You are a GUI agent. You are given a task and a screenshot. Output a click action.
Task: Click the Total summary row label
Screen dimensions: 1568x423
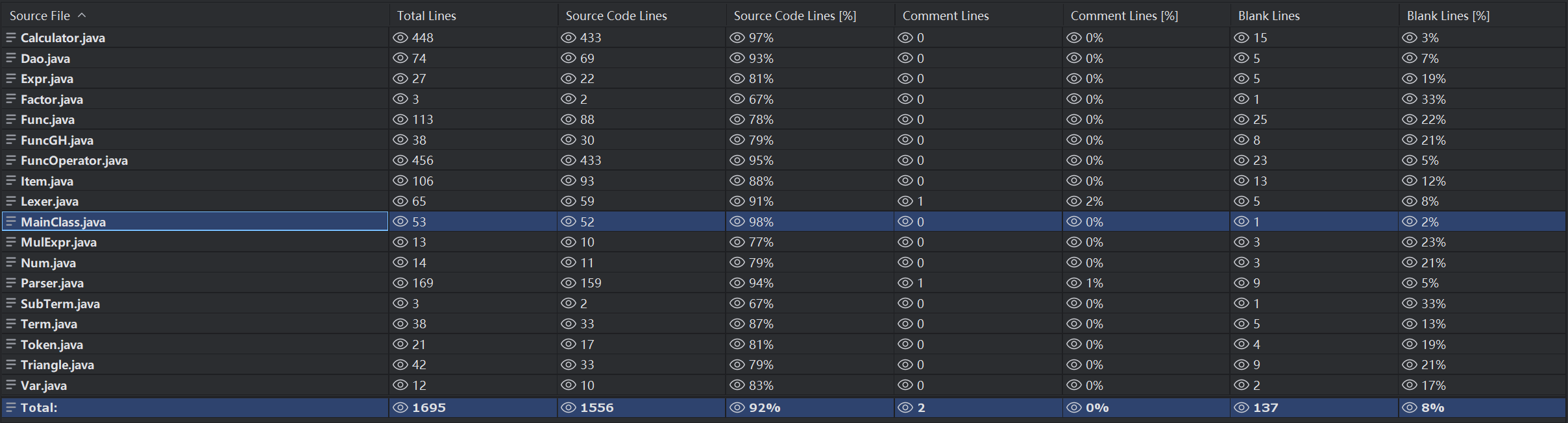click(39, 407)
